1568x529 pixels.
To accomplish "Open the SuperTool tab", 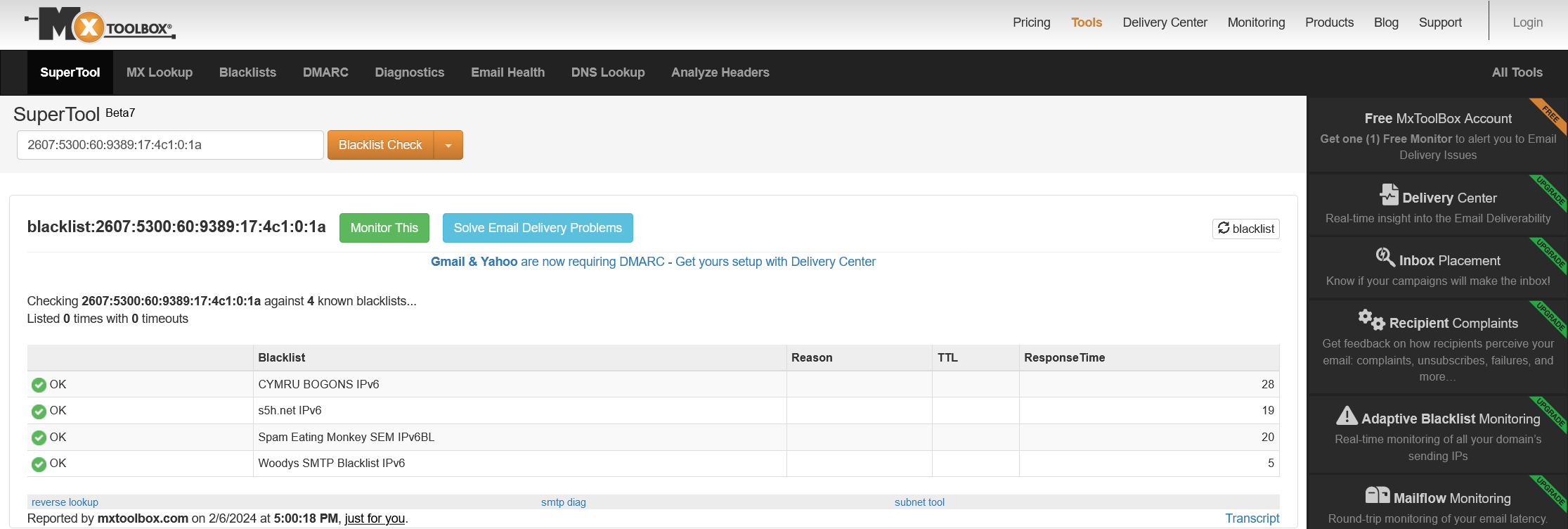I will coord(70,72).
